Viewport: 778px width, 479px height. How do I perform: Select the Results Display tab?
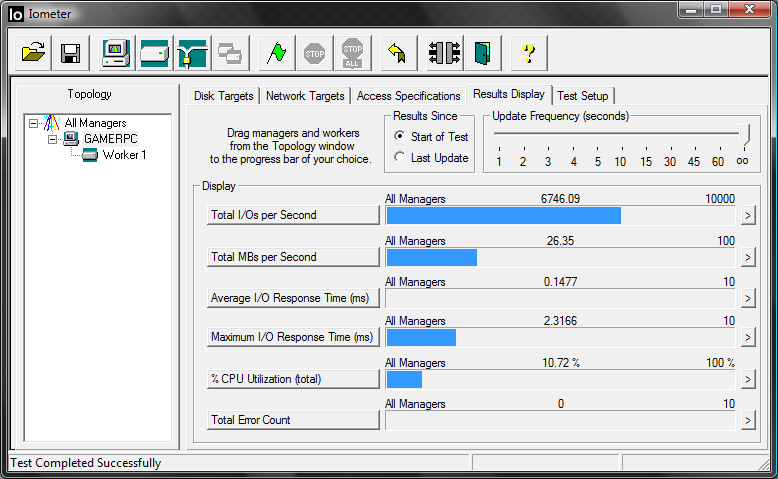[509, 94]
